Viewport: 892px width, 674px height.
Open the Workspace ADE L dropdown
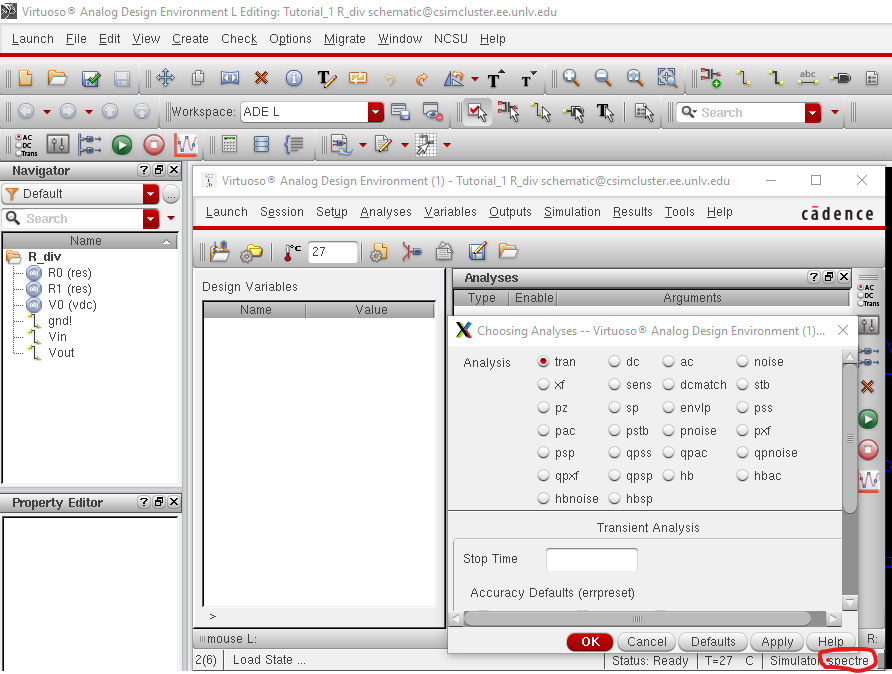click(x=375, y=112)
